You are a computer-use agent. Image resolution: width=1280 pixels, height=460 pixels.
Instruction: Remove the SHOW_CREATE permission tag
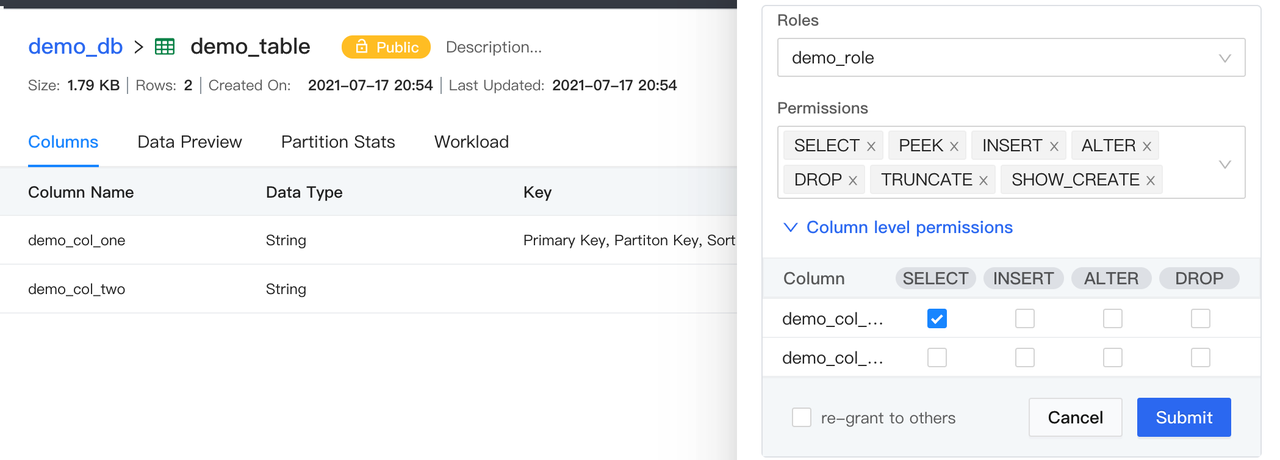click(1151, 180)
